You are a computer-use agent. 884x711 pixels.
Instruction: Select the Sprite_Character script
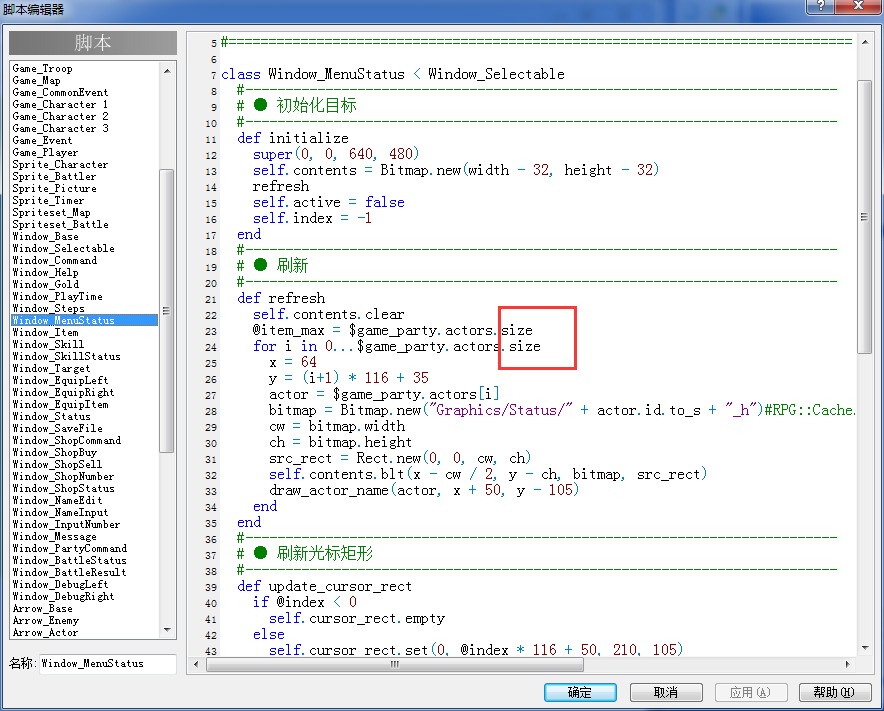tap(60, 164)
